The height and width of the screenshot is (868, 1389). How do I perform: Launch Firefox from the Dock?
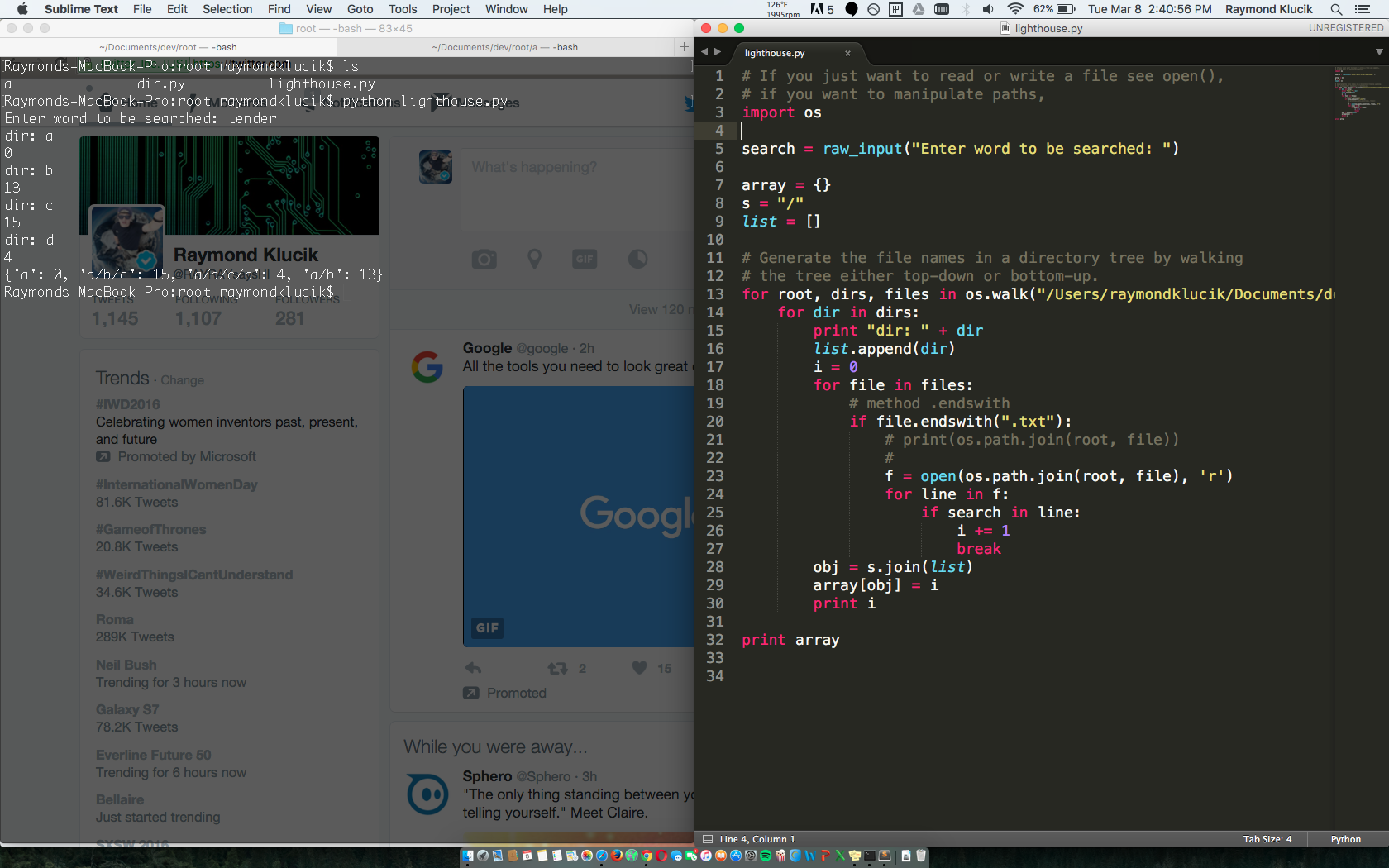617,856
